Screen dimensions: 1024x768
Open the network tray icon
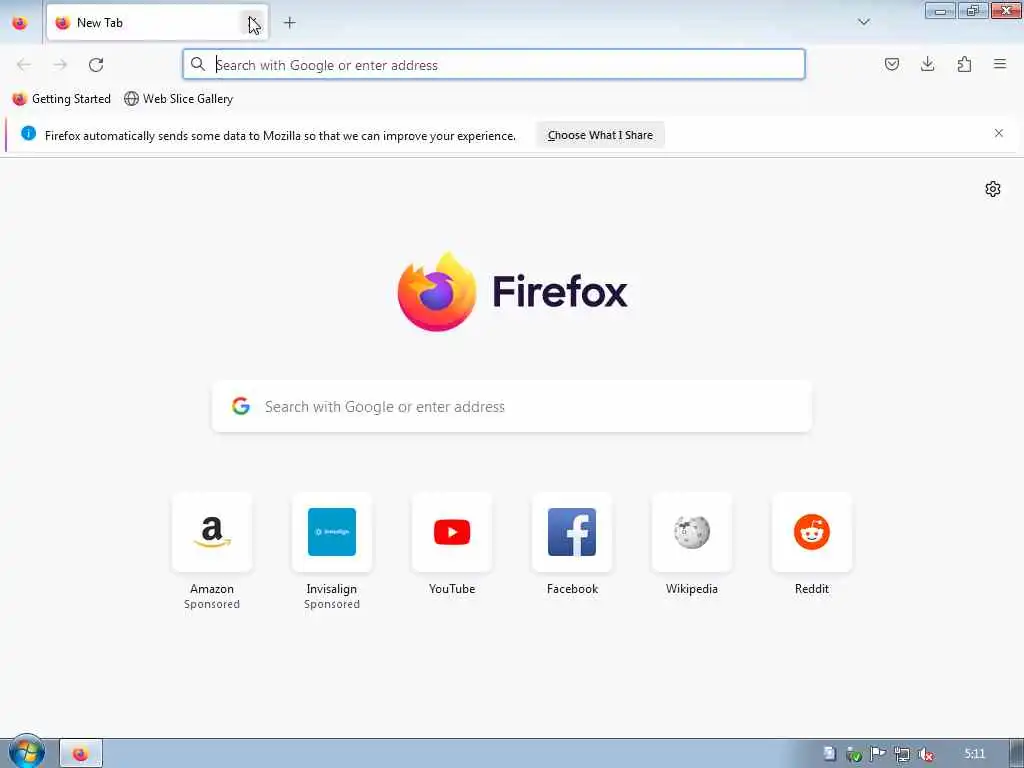pos(901,754)
